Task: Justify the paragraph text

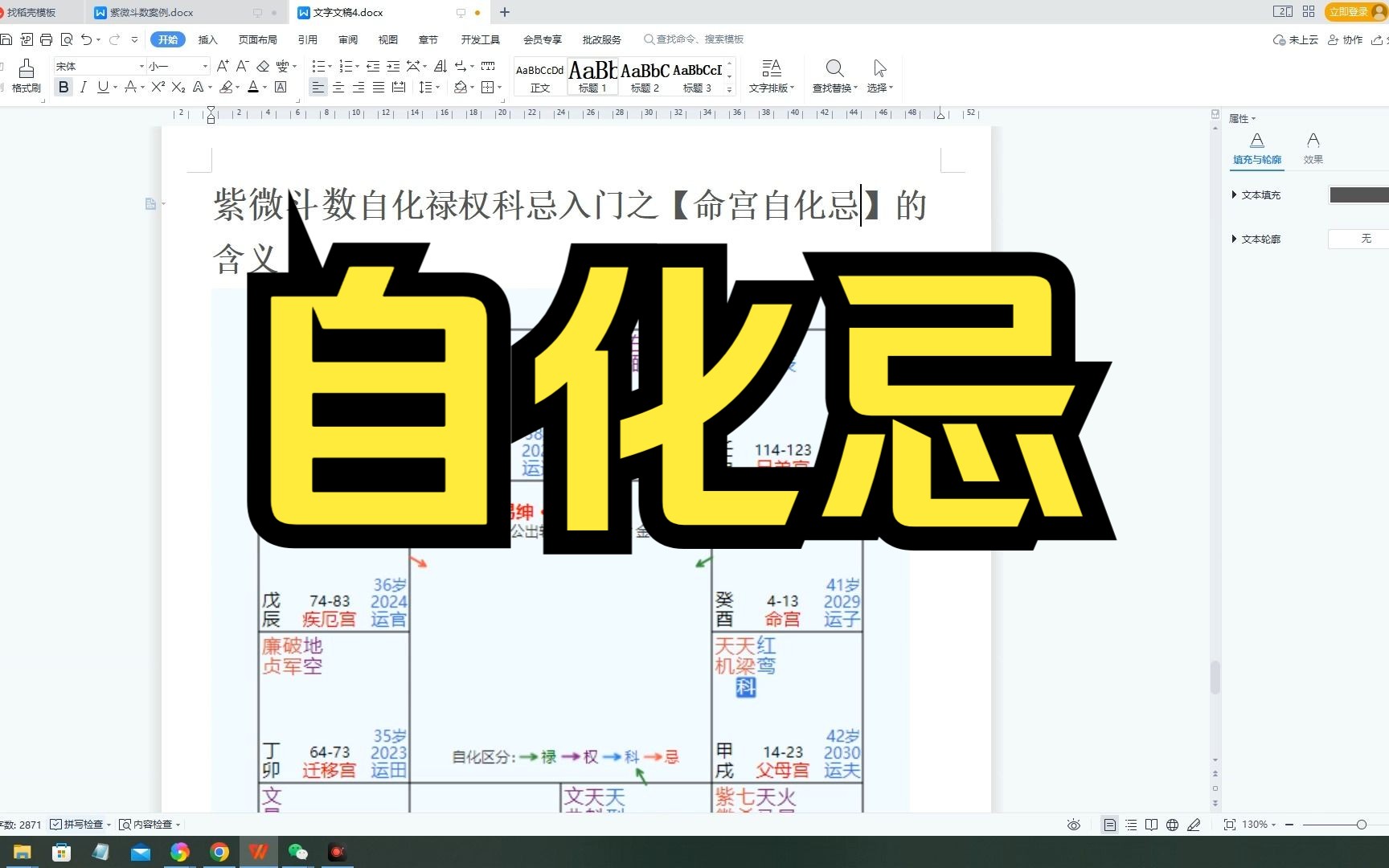Action: click(x=379, y=87)
